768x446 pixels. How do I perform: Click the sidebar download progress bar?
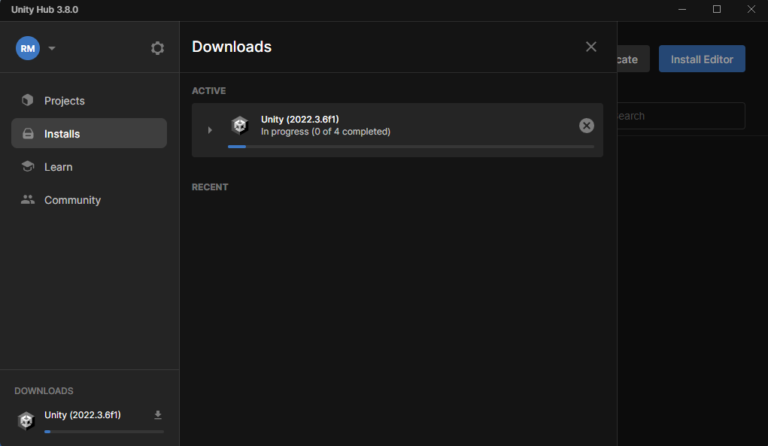tap(104, 432)
